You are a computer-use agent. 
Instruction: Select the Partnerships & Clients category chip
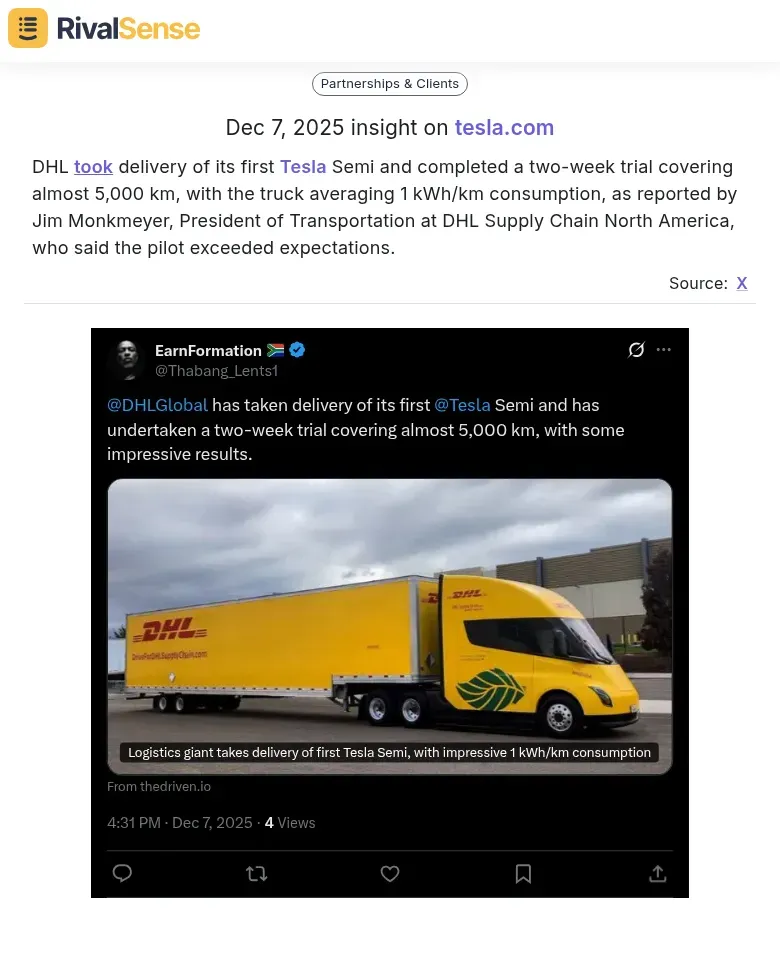[x=389, y=84]
